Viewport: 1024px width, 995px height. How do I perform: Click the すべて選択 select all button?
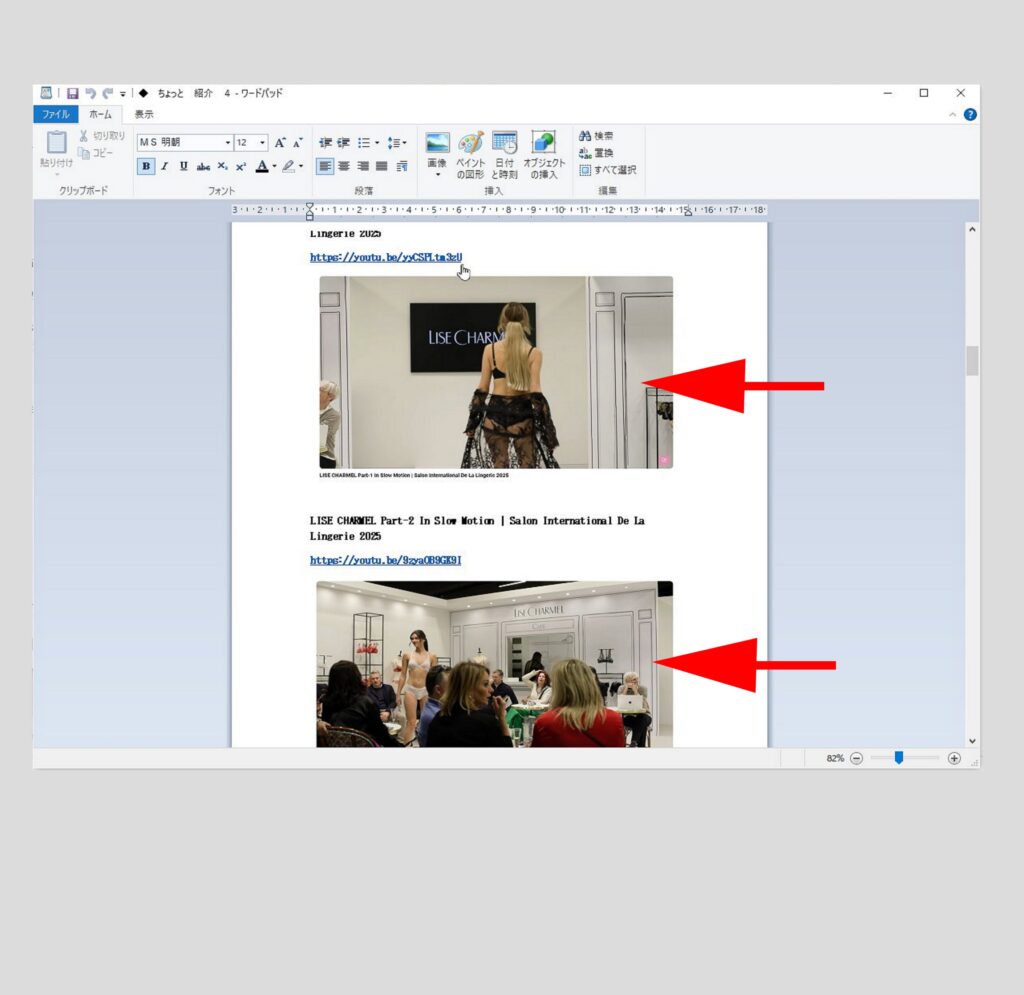[x=607, y=170]
